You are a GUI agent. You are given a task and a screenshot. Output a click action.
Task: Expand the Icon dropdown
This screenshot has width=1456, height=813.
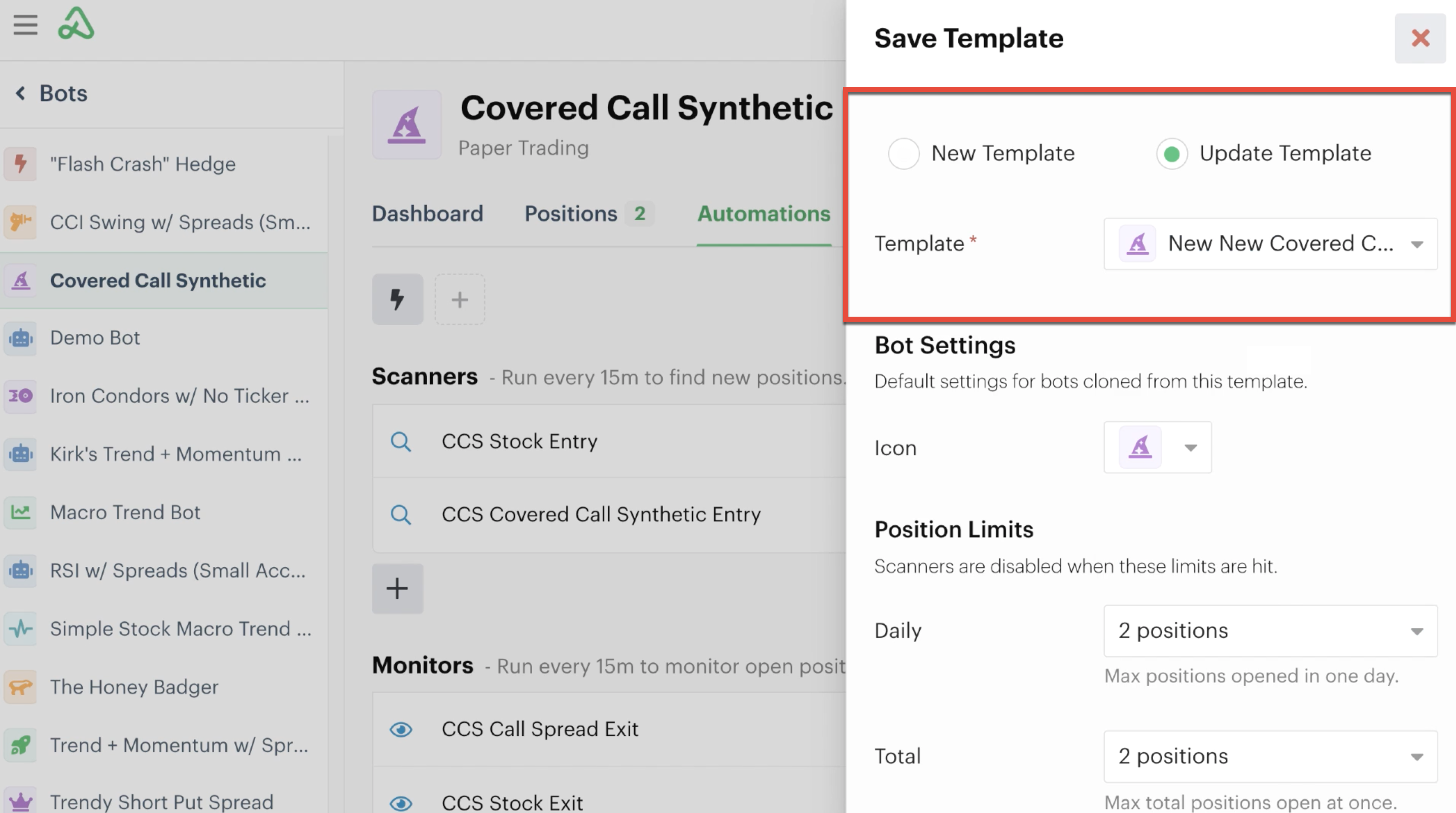coord(1158,447)
